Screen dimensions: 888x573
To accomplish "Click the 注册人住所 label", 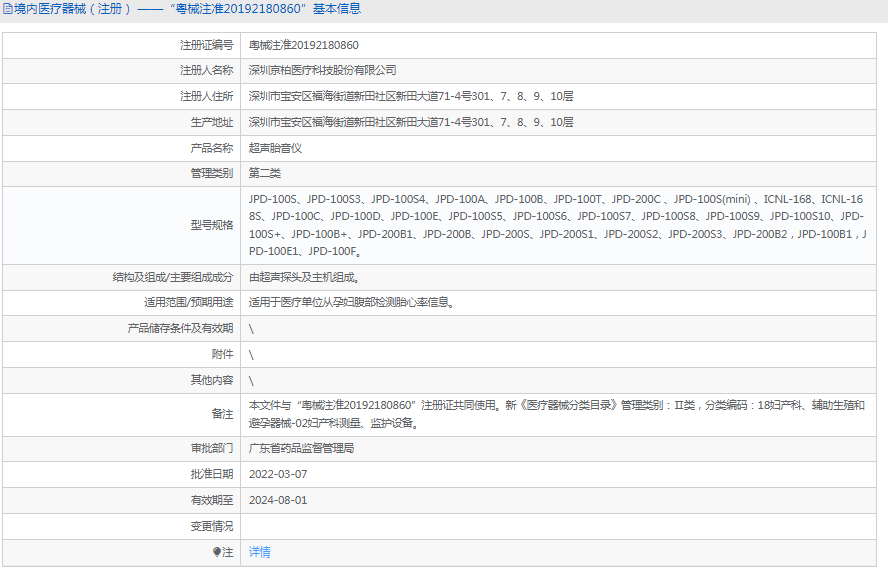I will tap(206, 96).
